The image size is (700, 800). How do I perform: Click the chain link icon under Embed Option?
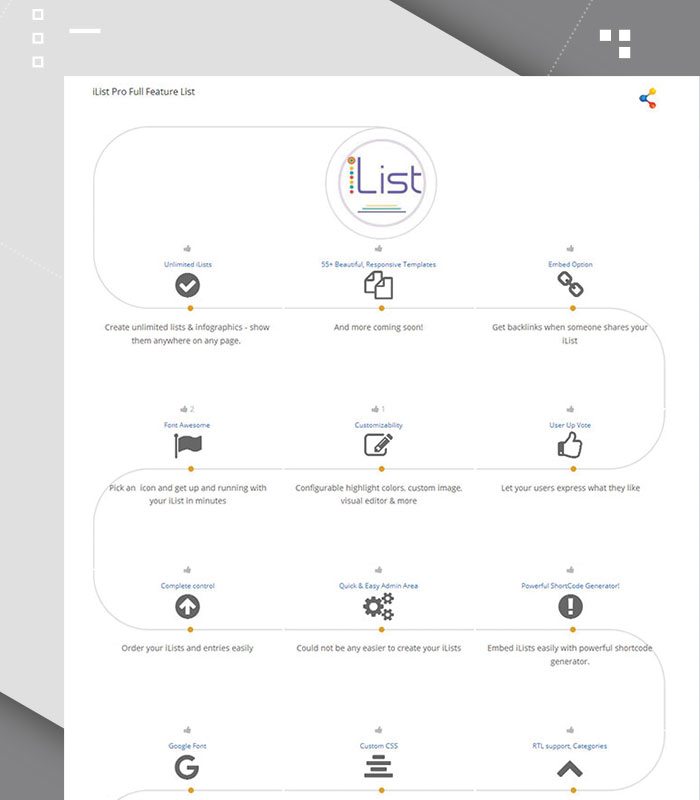click(570, 284)
